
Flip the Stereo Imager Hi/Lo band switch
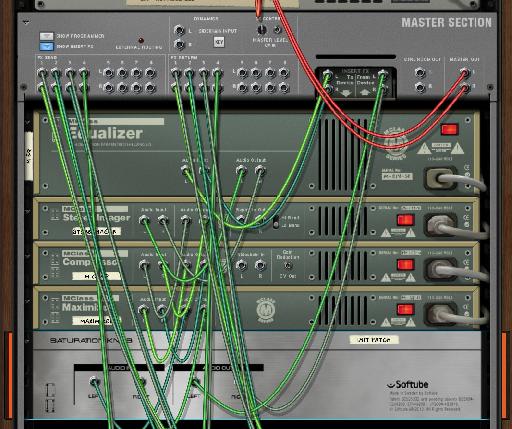[276, 222]
